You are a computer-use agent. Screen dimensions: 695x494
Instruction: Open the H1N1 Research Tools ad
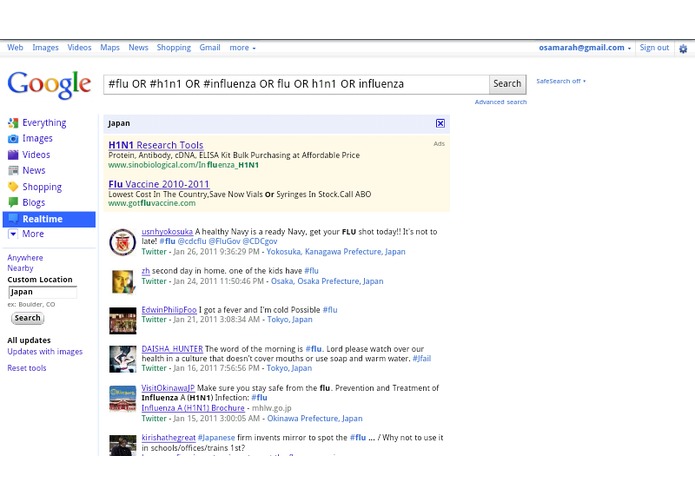pyautogui.click(x=156, y=145)
